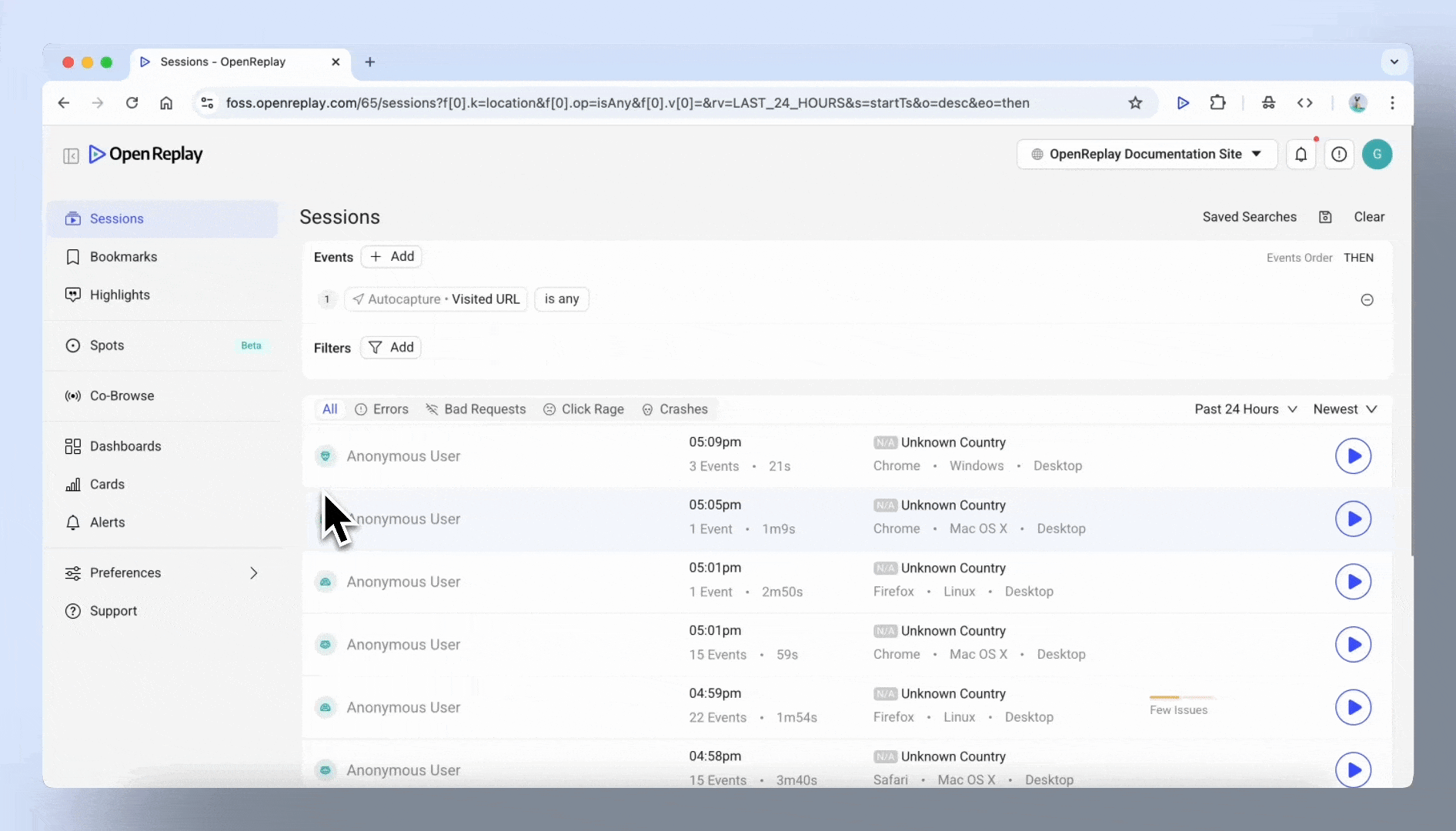This screenshot has width=1456, height=831.
Task: Play the 05:01pm Firefox Linux session
Action: pyautogui.click(x=1353, y=582)
